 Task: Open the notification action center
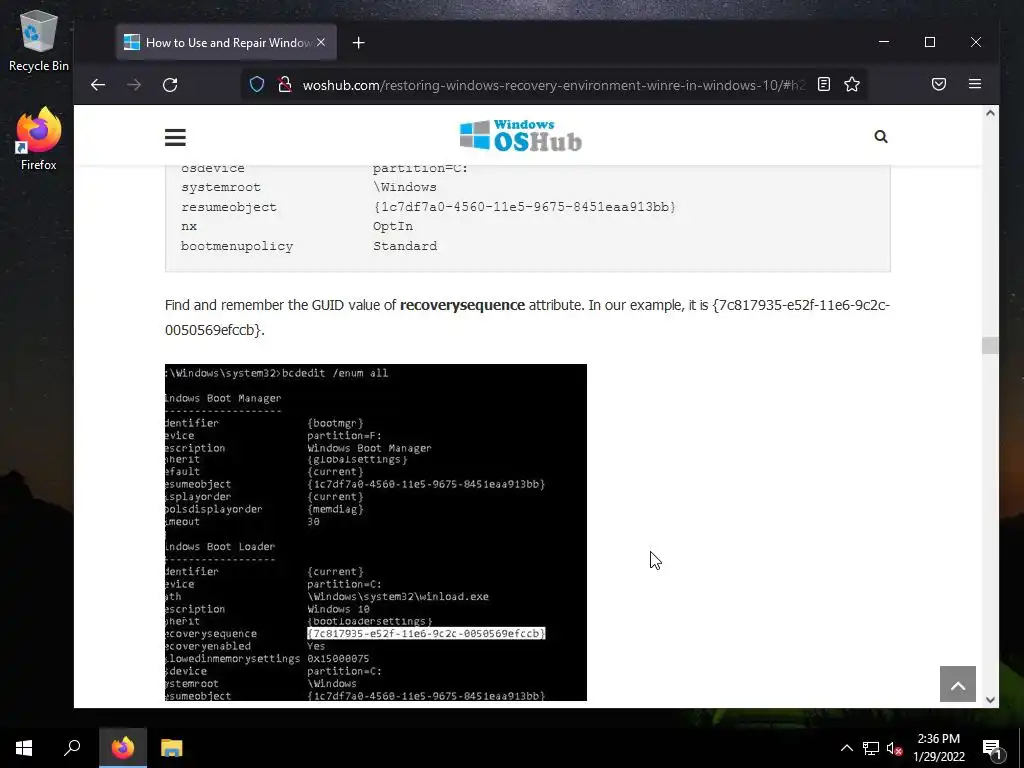991,748
